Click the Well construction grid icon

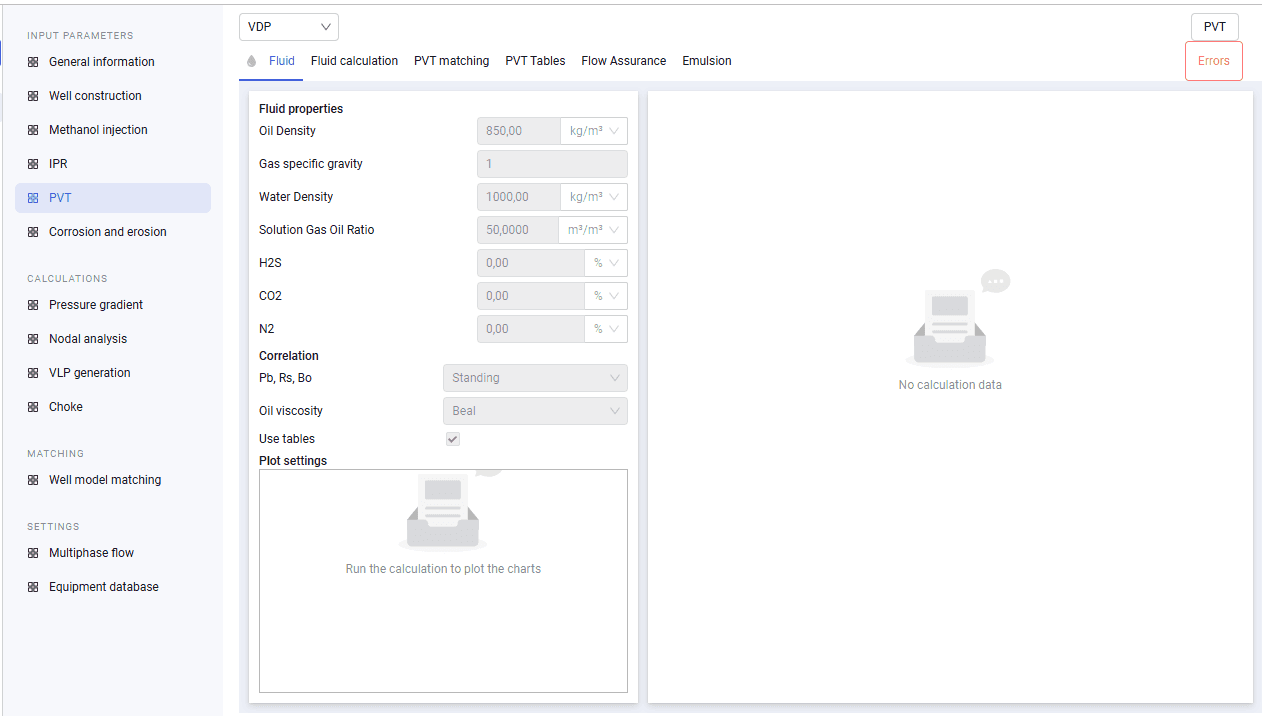33,96
